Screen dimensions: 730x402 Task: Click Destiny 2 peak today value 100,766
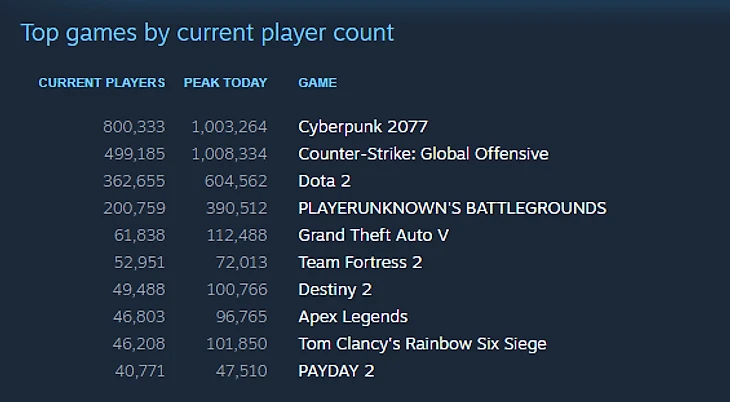[x=237, y=290]
